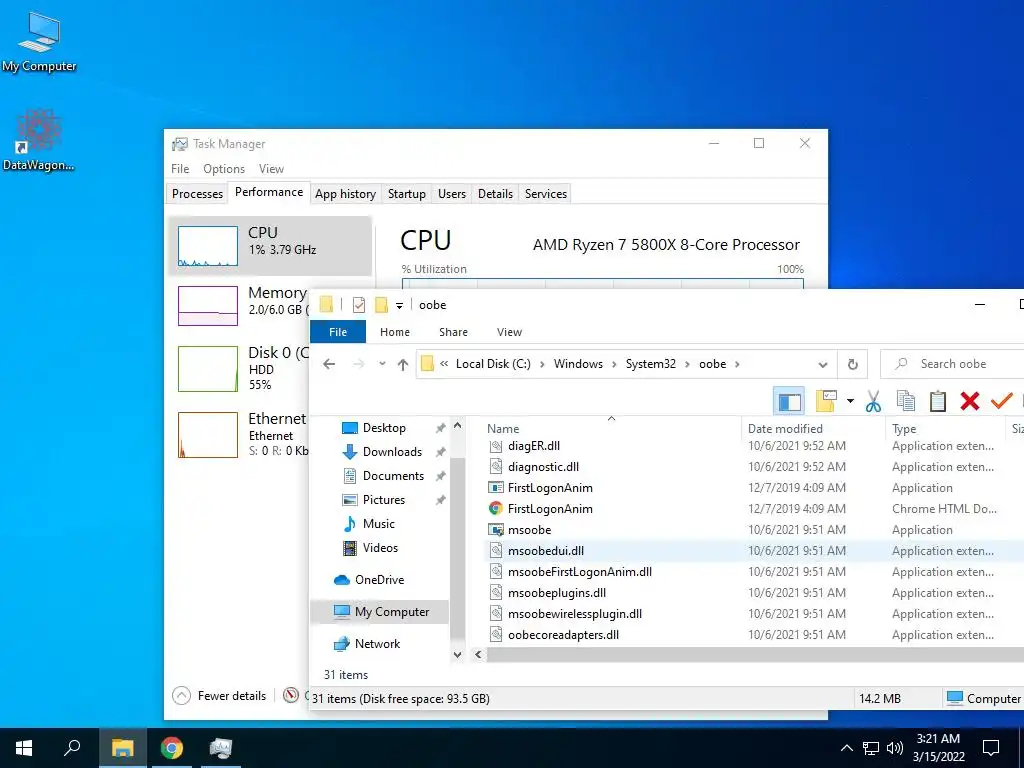The width and height of the screenshot is (1024, 768).
Task: Select msoobewirelessplugin.dll file
Action: [x=575, y=614]
